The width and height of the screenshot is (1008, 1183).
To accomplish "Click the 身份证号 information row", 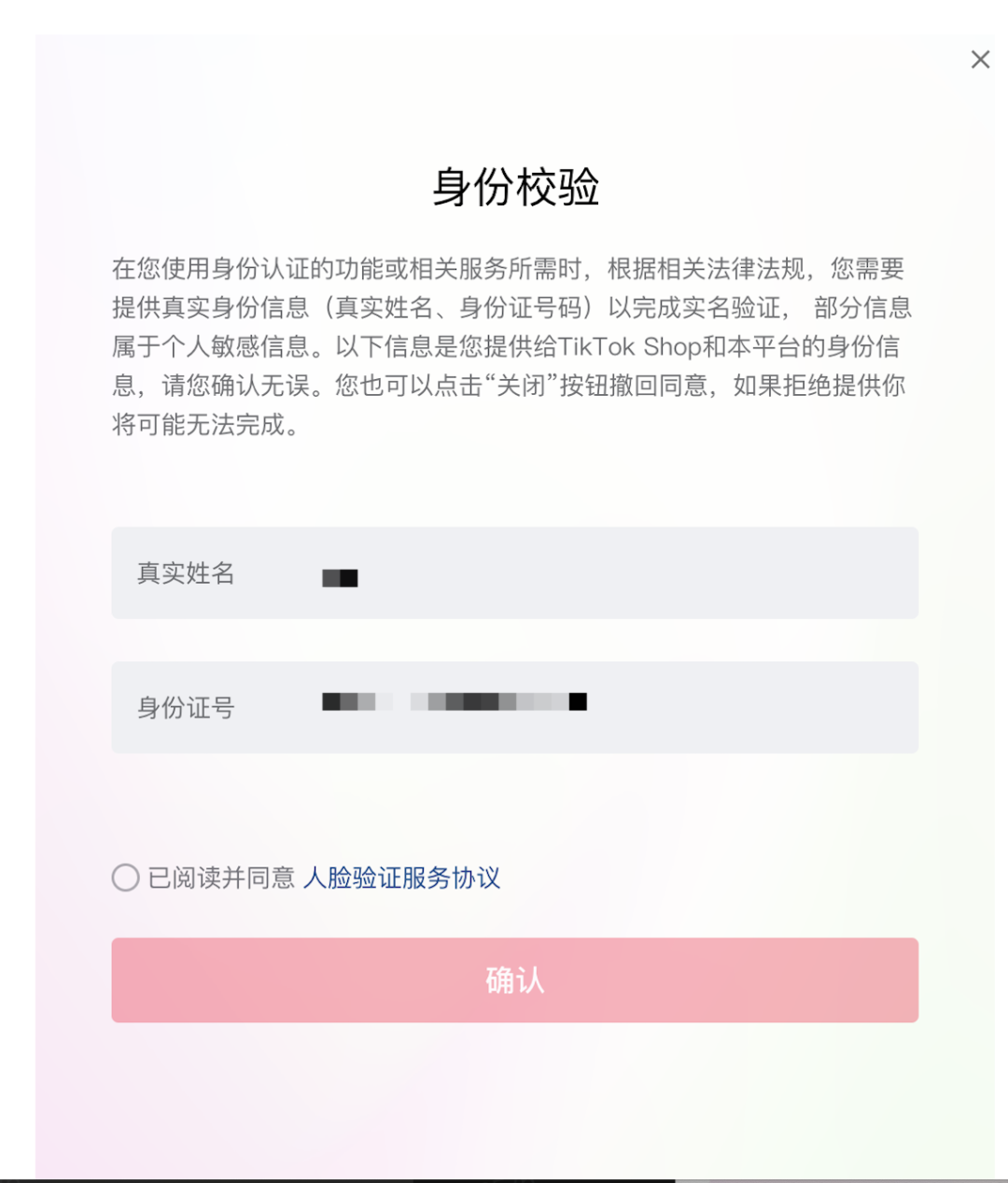I will coord(515,708).
